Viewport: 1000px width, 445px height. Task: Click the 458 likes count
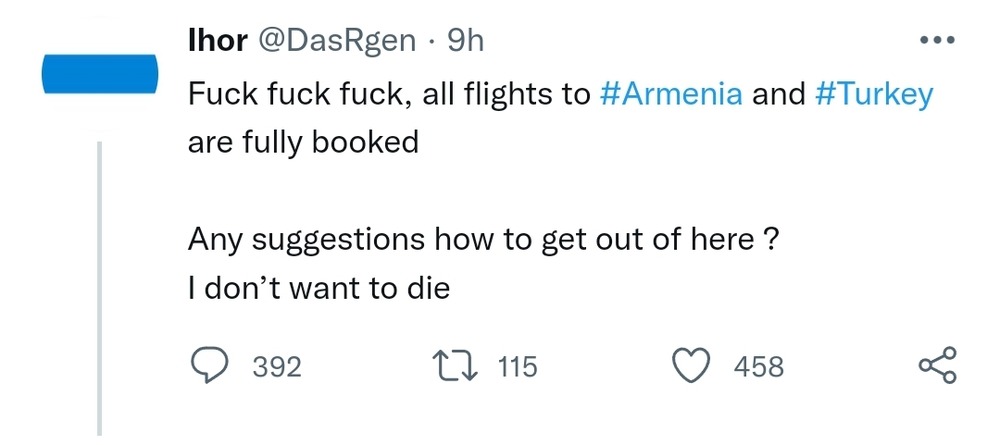tap(759, 368)
